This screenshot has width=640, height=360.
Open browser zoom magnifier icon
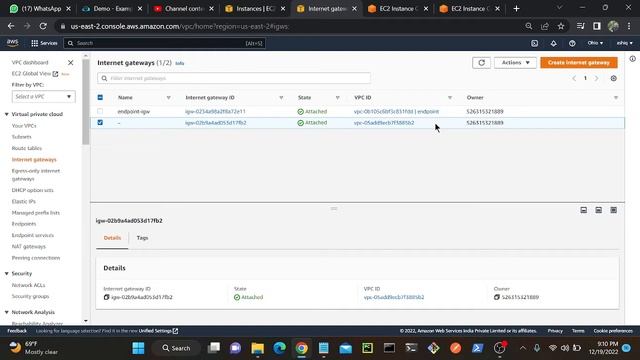529,26
